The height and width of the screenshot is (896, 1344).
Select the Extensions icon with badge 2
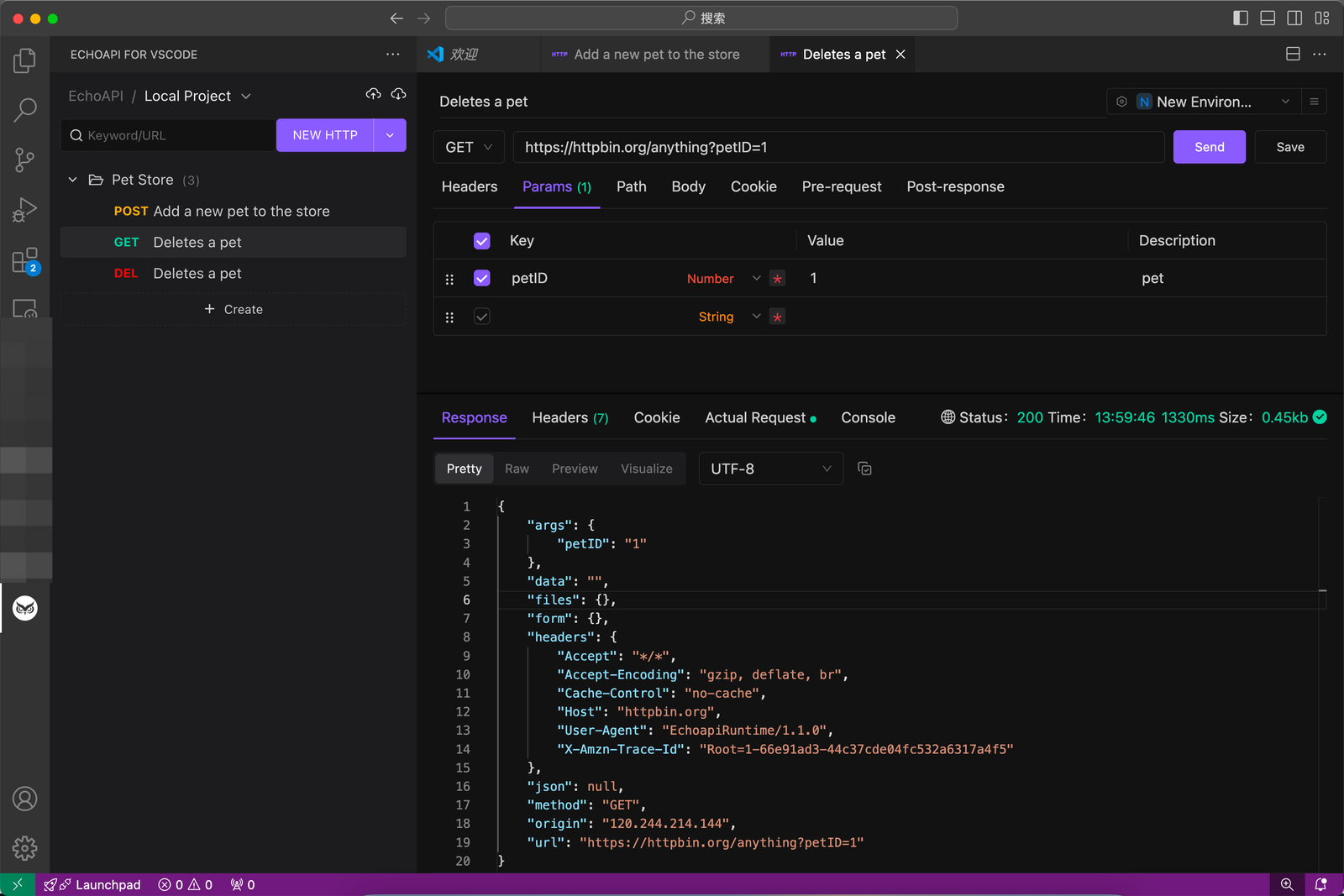pos(25,259)
